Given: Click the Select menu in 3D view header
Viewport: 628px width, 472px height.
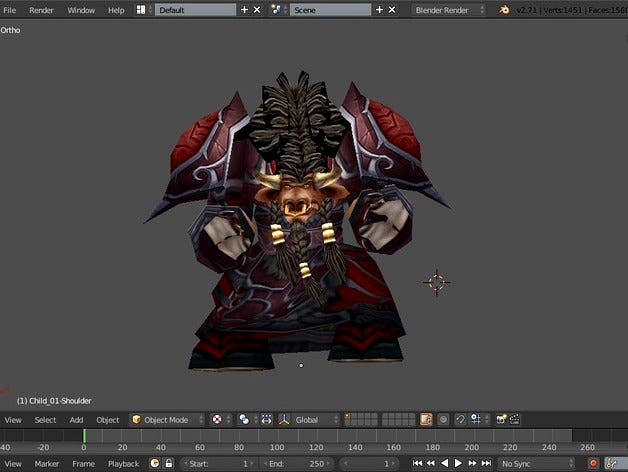Looking at the screenshot, I should pos(45,420).
